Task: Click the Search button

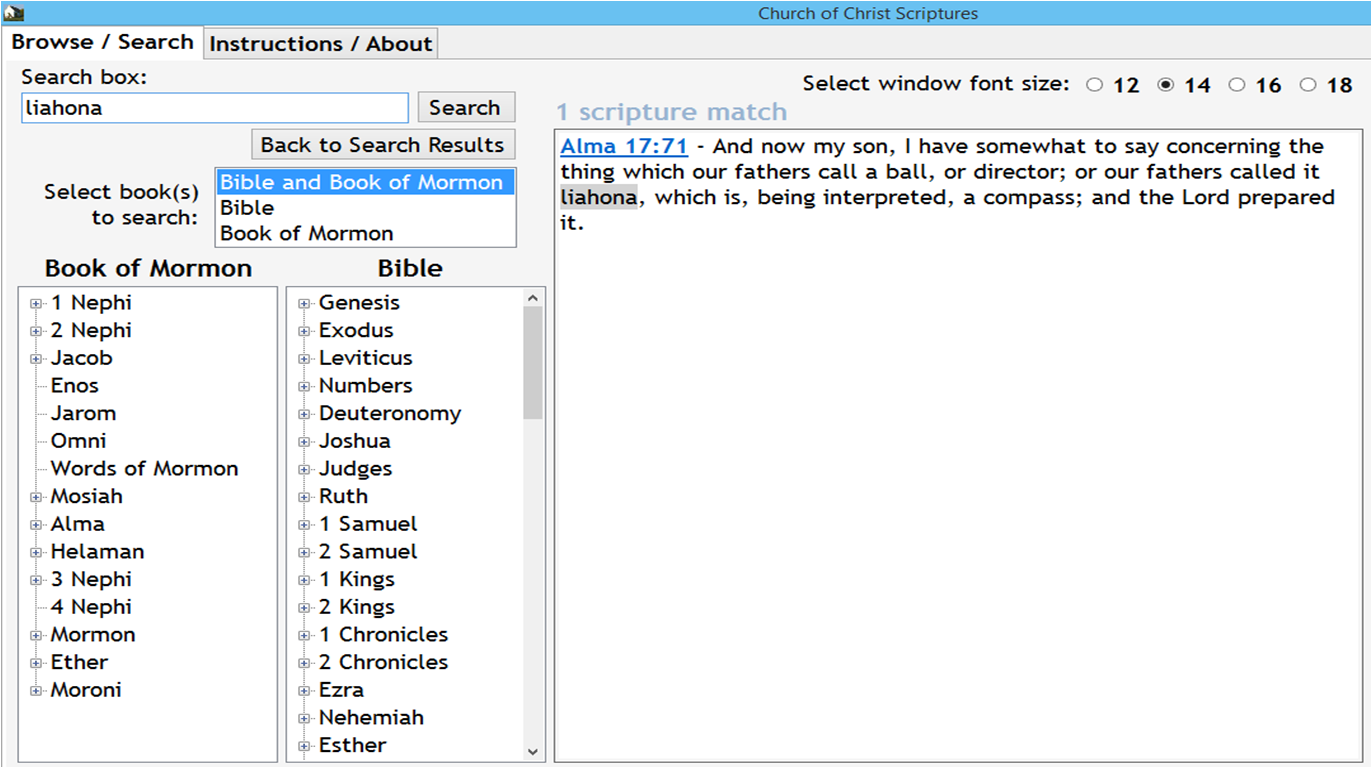Action: coord(466,108)
